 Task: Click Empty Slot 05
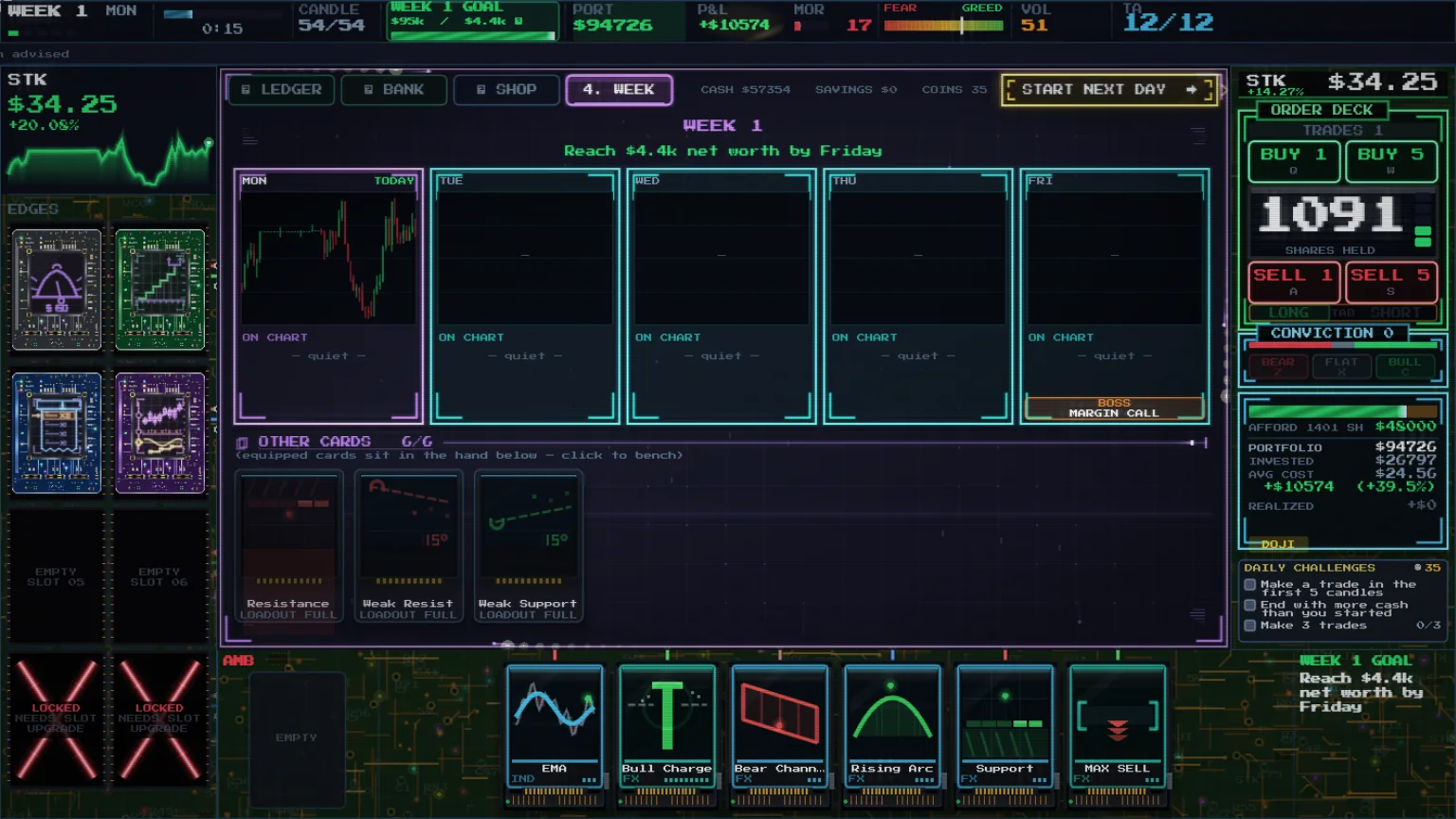(56, 576)
